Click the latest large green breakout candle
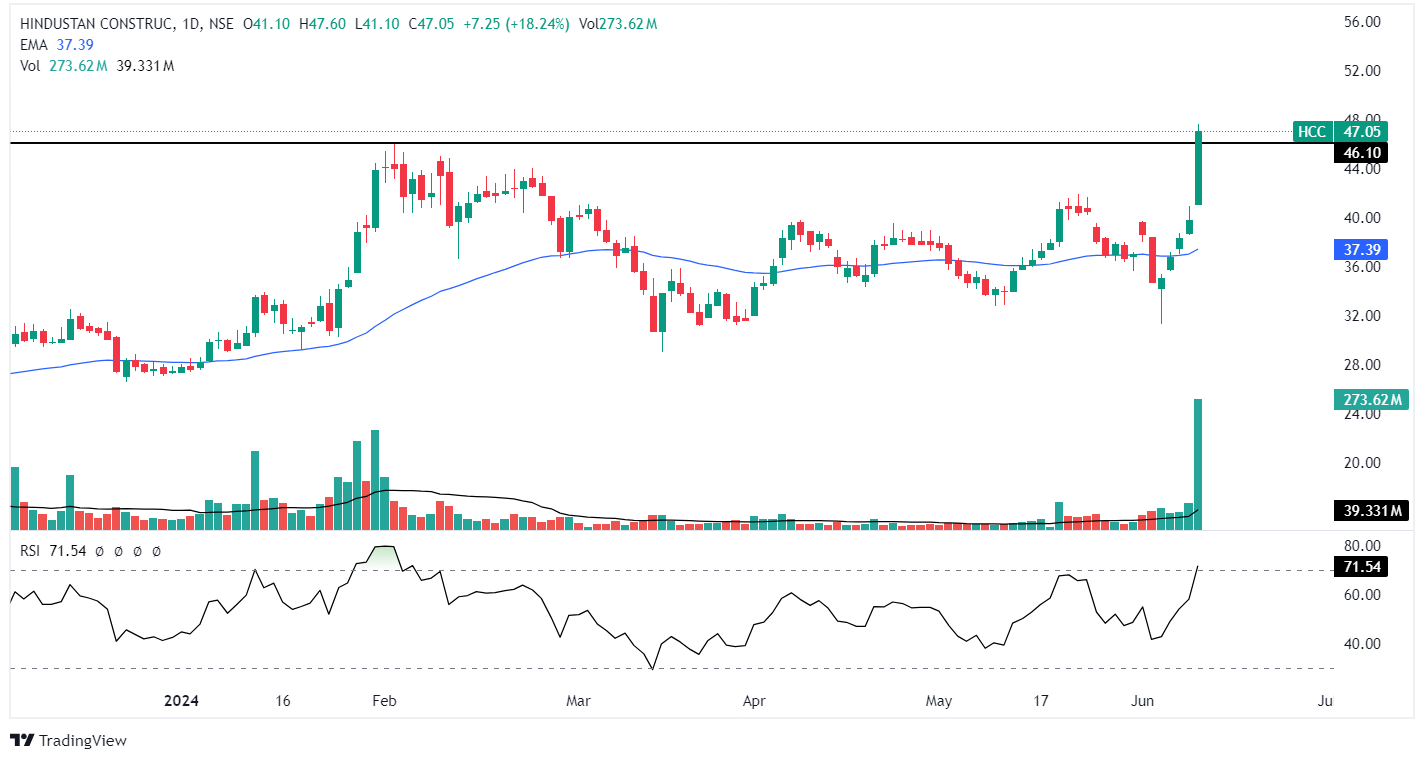 (x=1197, y=167)
